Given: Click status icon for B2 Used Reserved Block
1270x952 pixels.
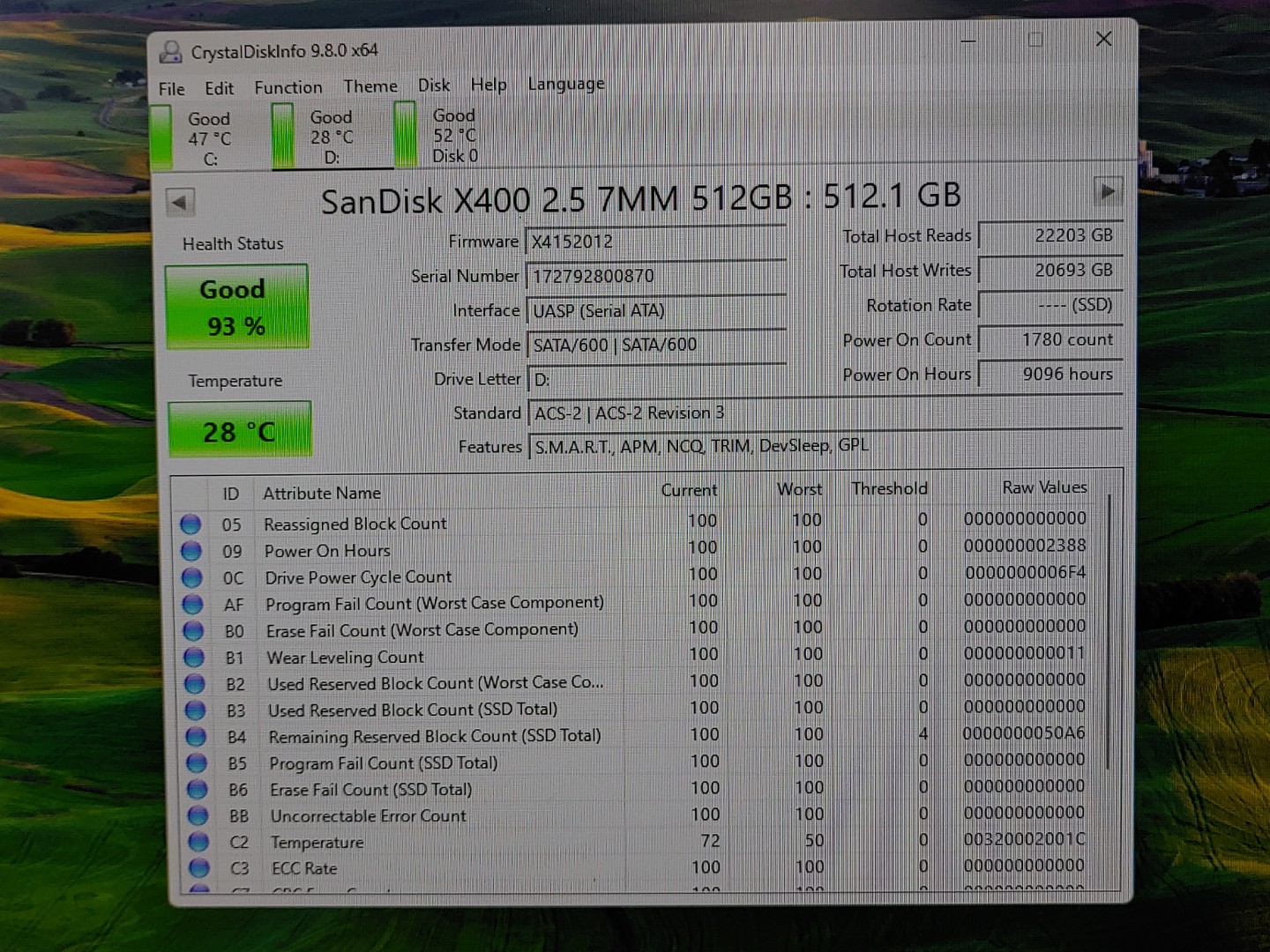Looking at the screenshot, I should click(x=195, y=684).
